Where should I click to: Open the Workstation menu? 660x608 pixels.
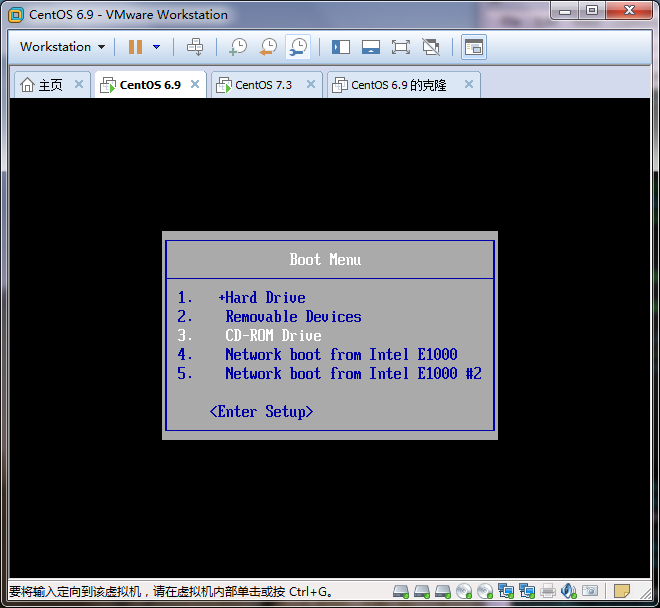coord(62,47)
